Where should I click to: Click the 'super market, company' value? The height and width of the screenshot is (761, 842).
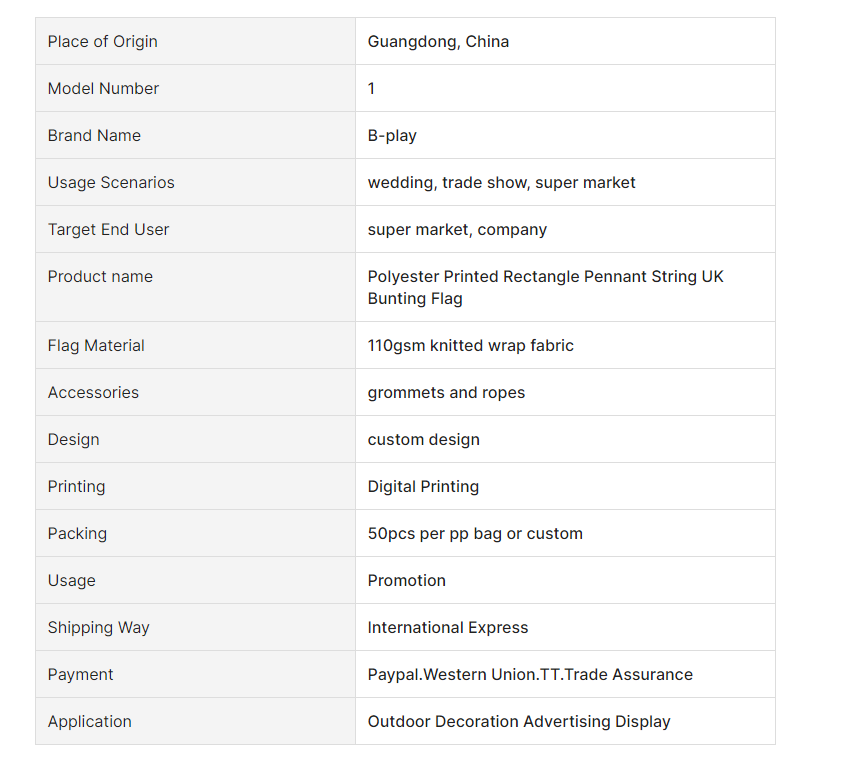tap(457, 229)
